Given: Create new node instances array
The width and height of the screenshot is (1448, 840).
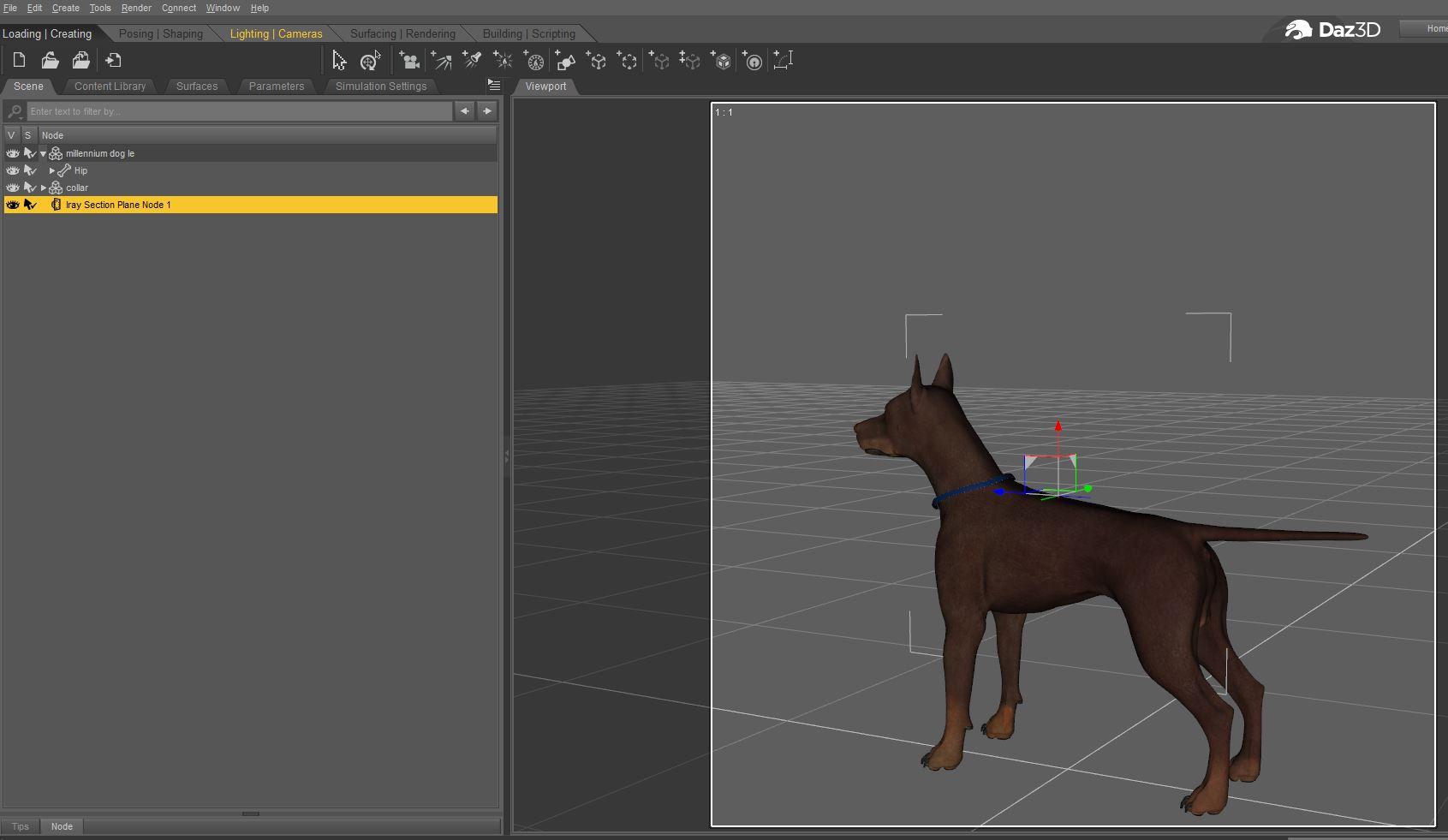Looking at the screenshot, I should click(689, 60).
